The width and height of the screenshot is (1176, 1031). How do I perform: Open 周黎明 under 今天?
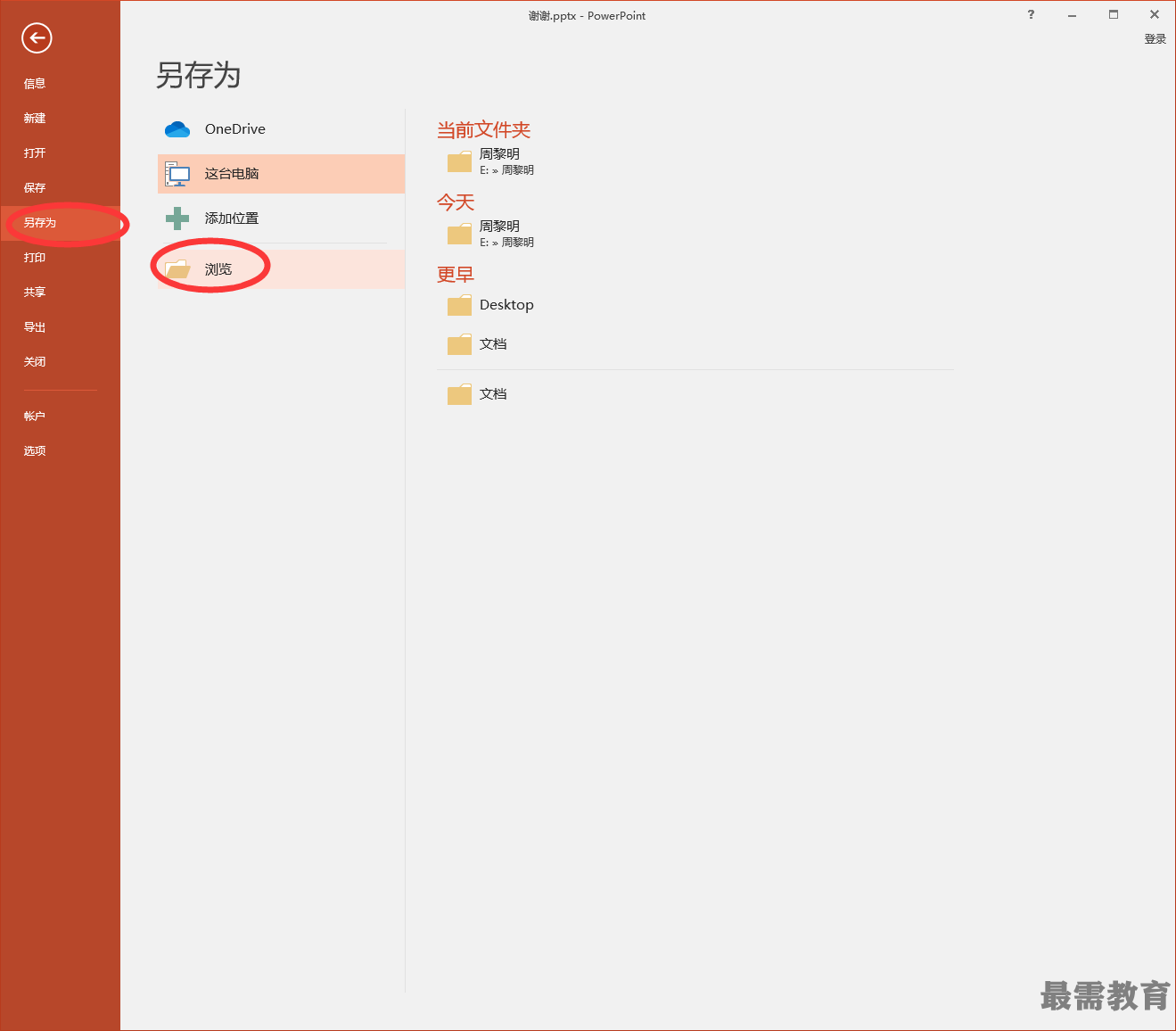pos(499,227)
